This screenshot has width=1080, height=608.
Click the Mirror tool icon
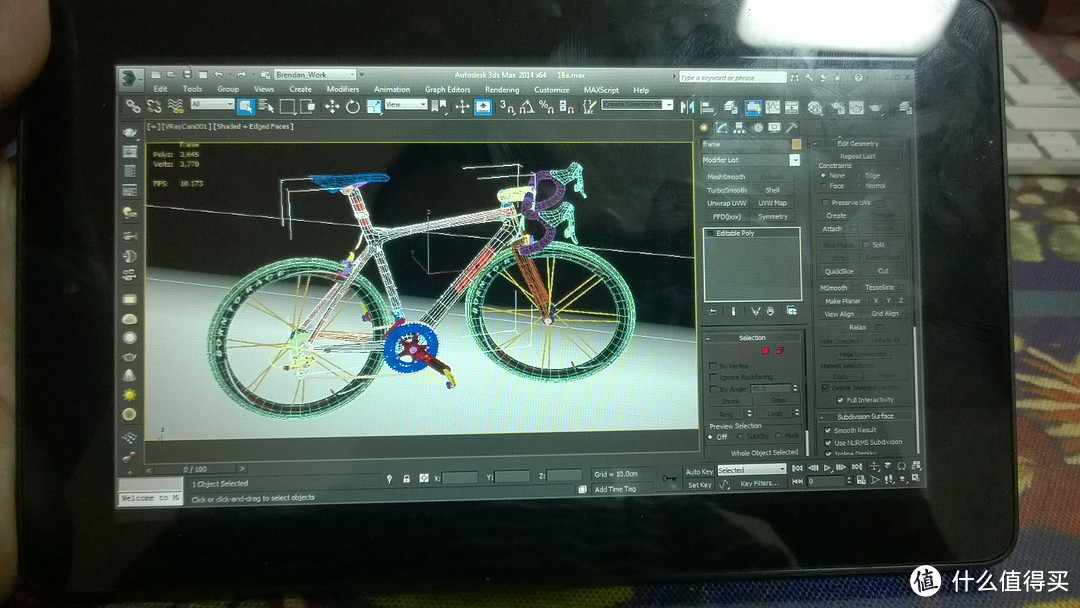point(687,107)
